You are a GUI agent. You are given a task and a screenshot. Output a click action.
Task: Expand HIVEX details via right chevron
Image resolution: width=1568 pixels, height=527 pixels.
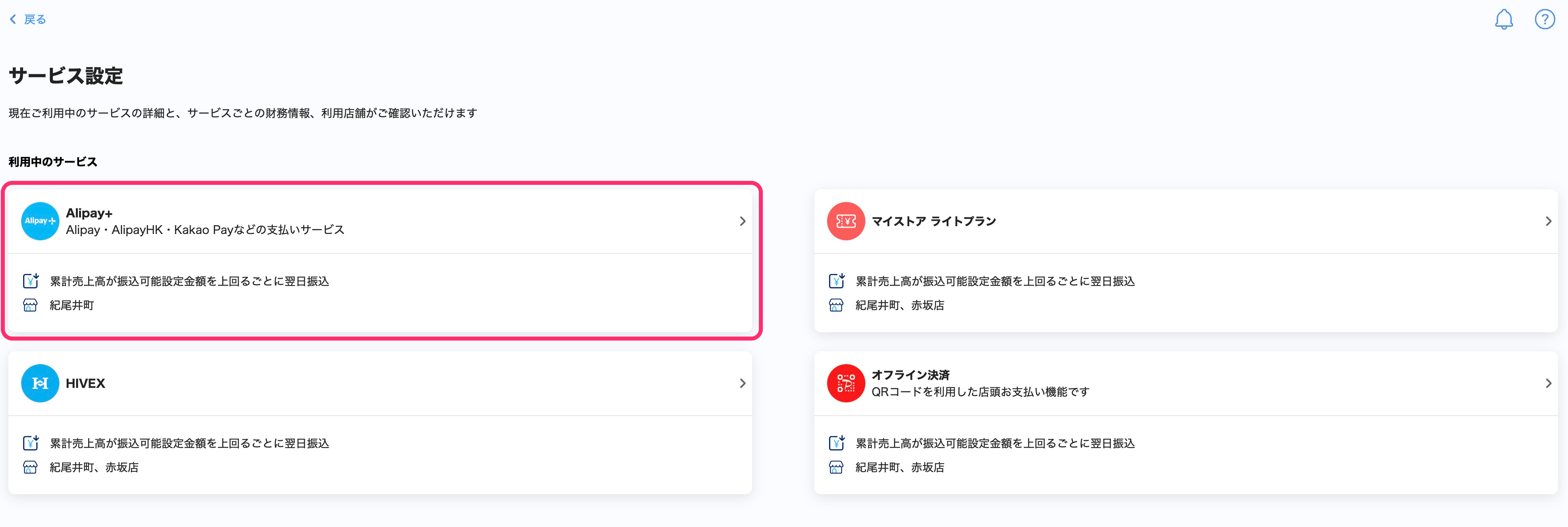[742, 383]
